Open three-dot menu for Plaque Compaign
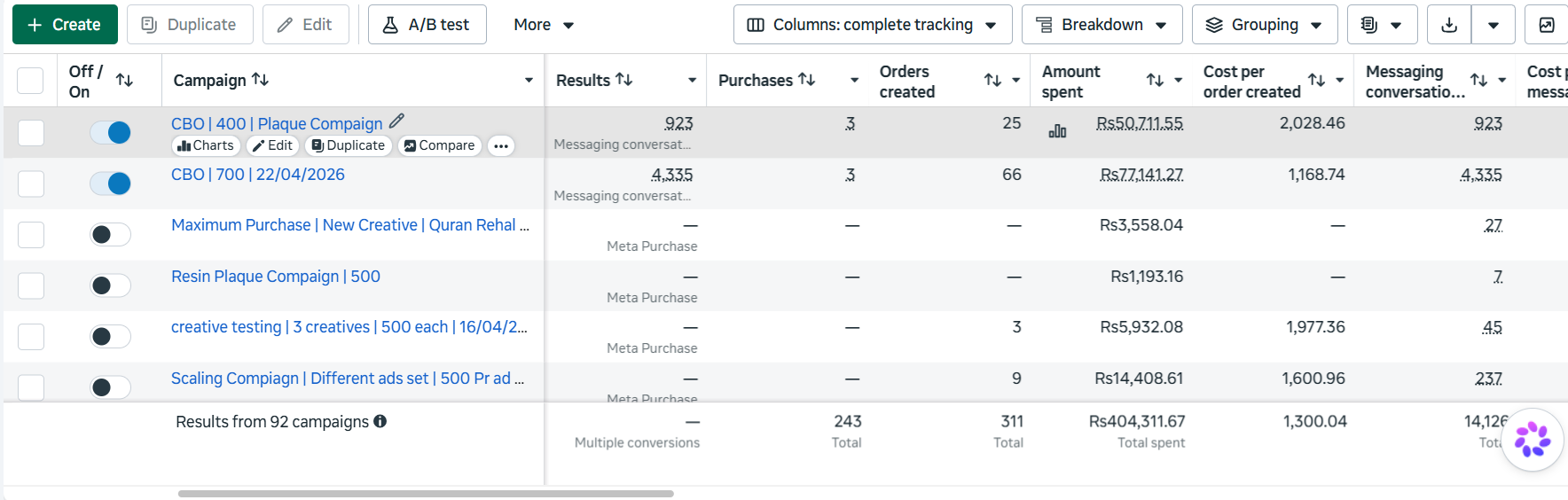 point(501,146)
